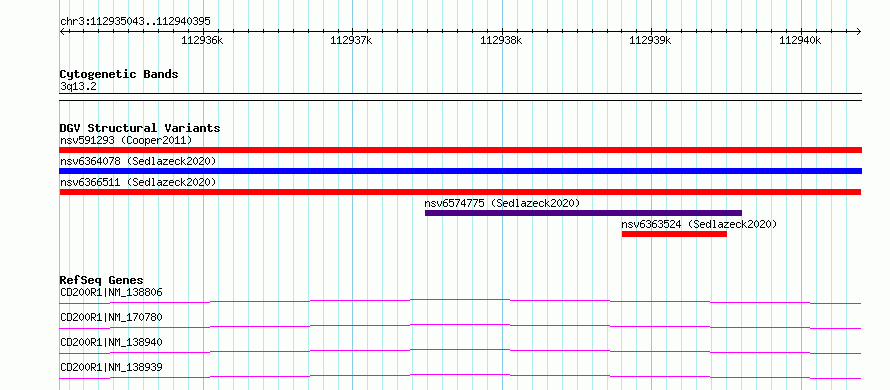Select the blue nsv6364078 variant bar

460,171
